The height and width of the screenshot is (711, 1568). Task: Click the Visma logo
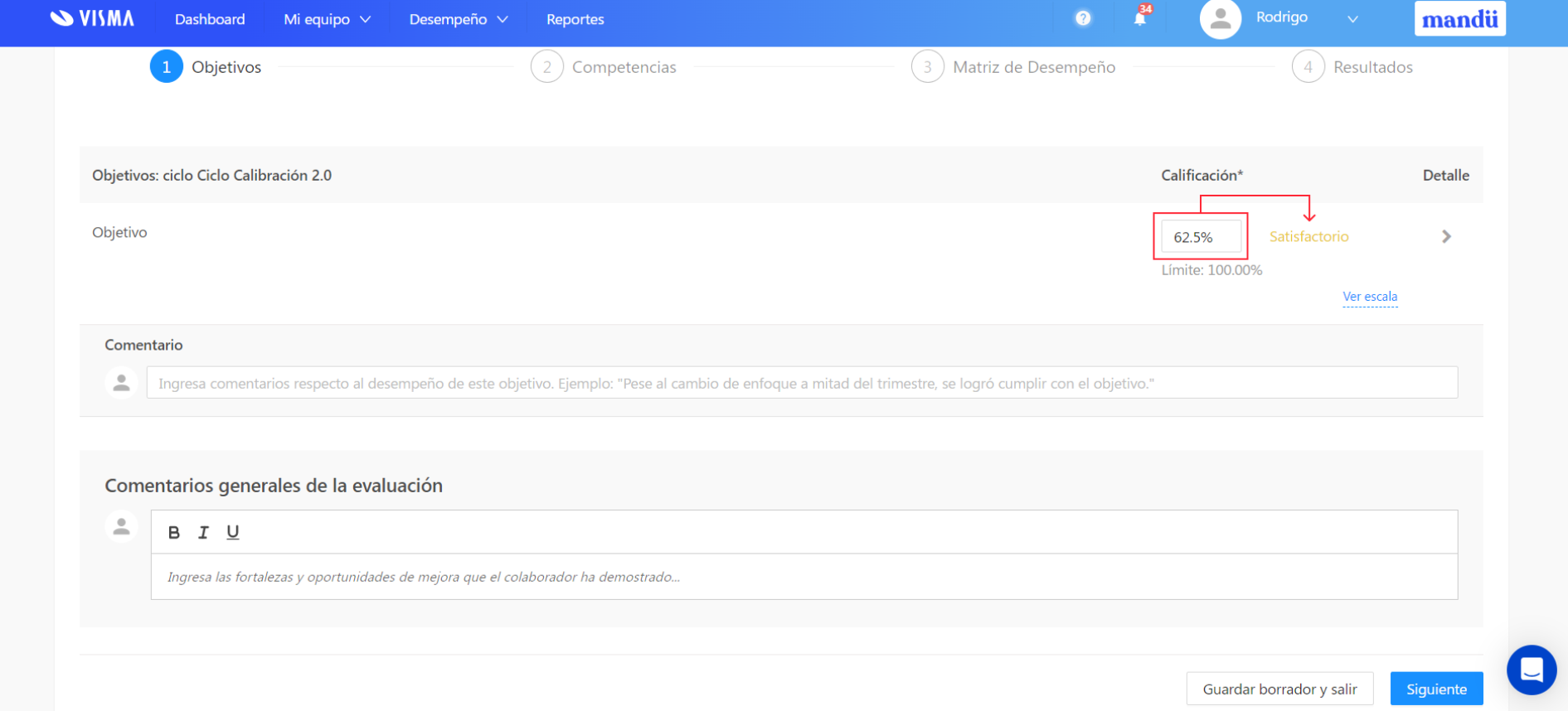coord(91,18)
